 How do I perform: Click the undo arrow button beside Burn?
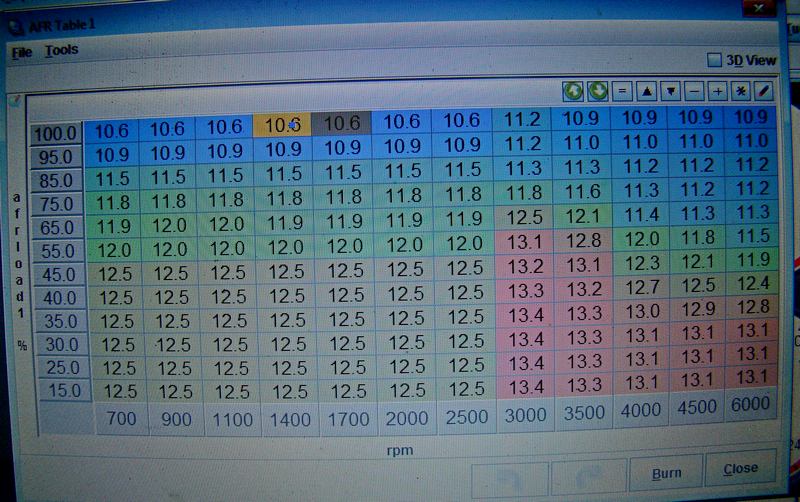click(508, 474)
